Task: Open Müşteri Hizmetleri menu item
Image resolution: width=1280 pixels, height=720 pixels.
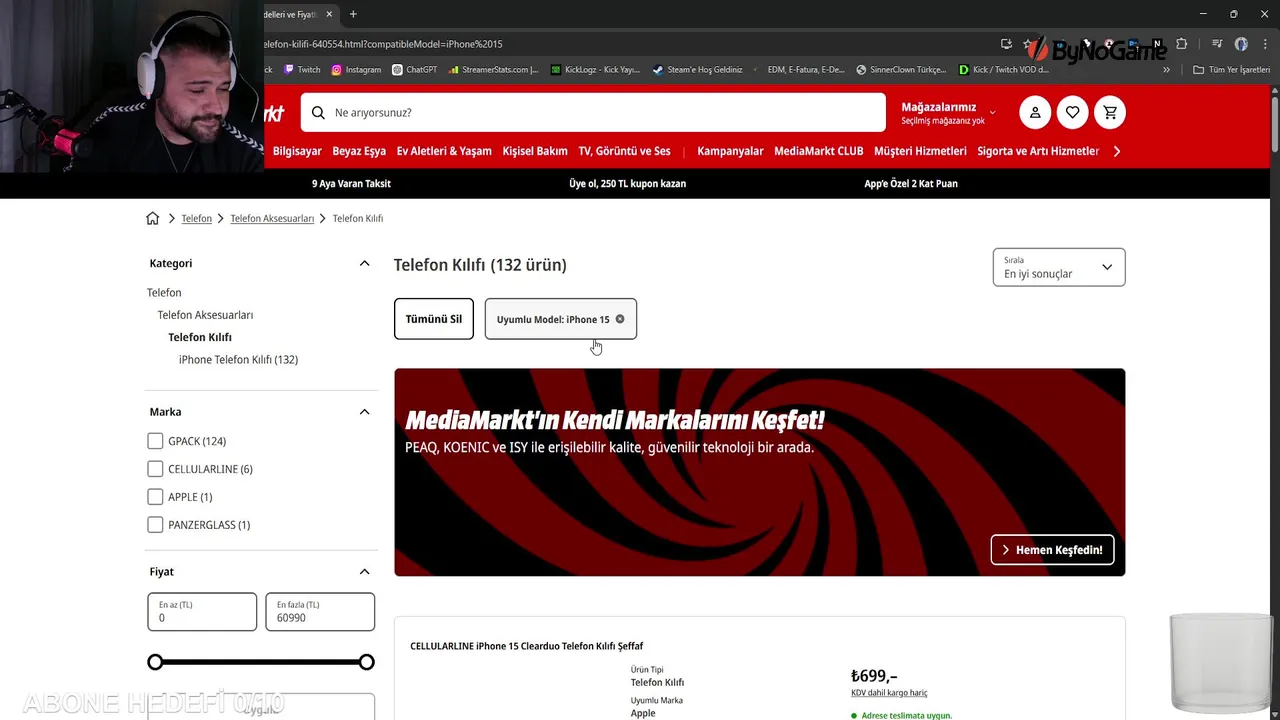Action: pyautogui.click(x=920, y=151)
